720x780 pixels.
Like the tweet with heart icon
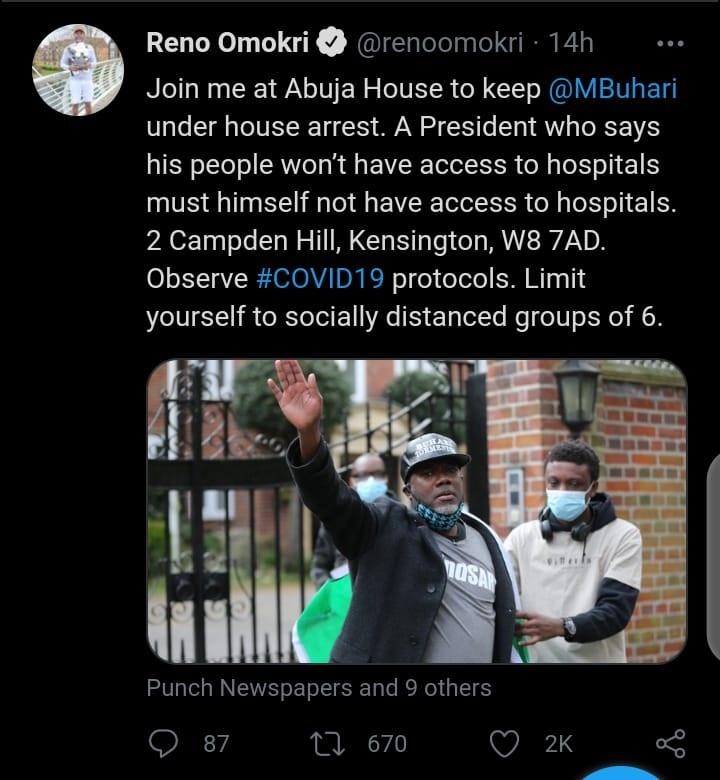508,743
